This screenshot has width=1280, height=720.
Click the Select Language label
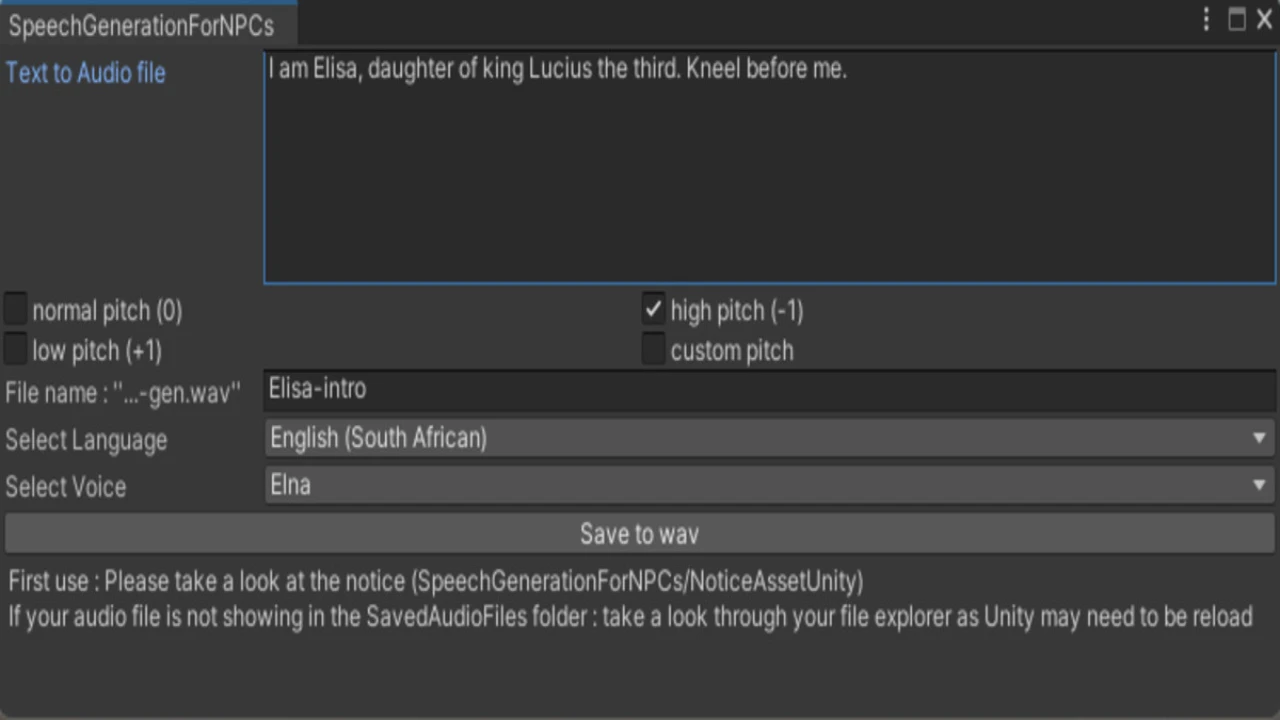point(86,440)
